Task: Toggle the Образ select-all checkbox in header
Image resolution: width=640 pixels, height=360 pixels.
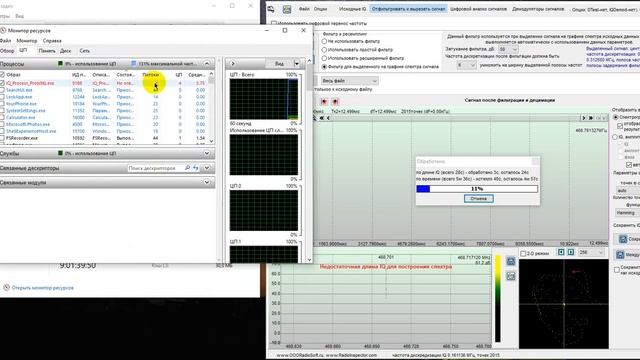Action: (x=2, y=75)
